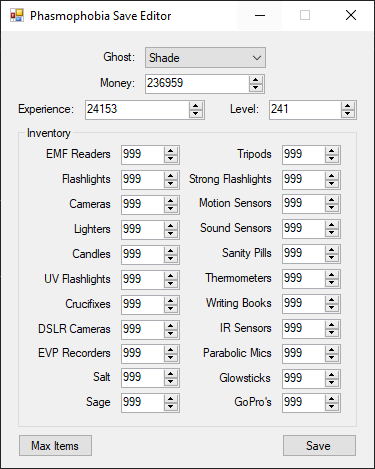The height and width of the screenshot is (469, 375).
Task: Increase GoPro's count with up arrow
Action: point(332,399)
